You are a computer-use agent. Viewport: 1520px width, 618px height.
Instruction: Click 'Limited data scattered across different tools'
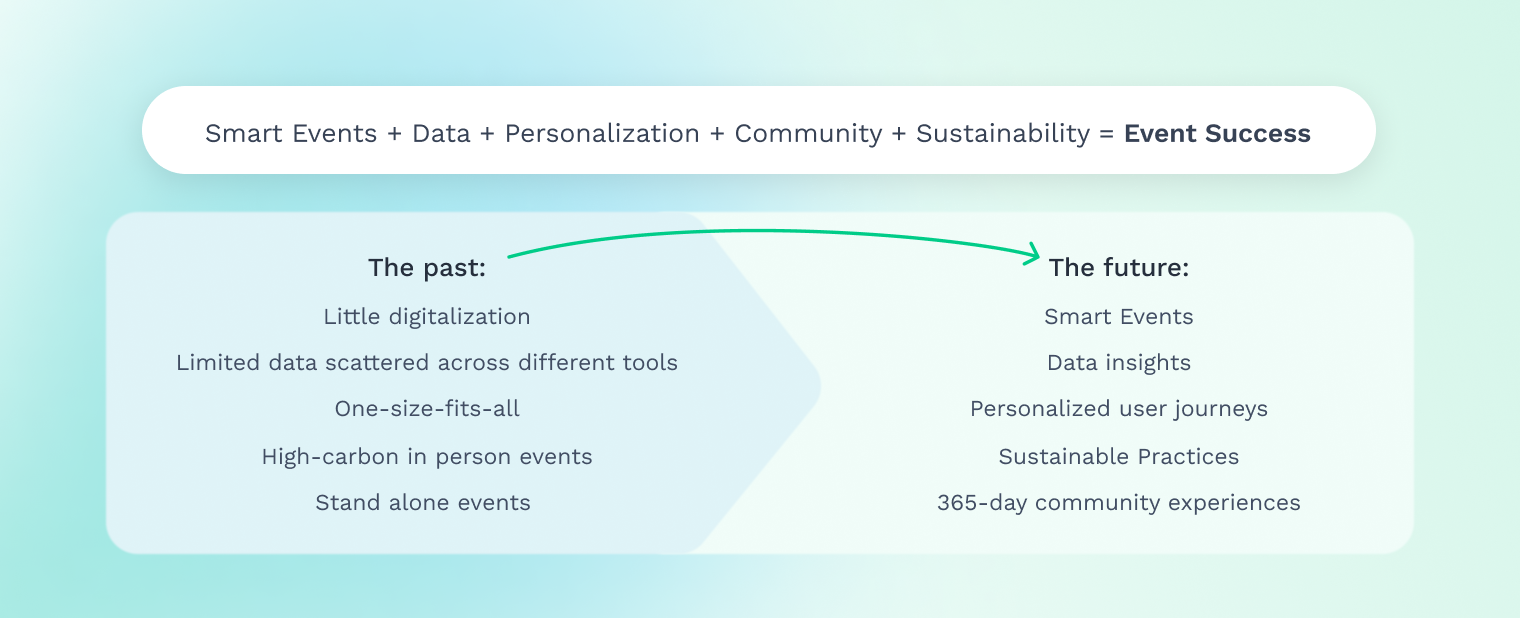(x=427, y=363)
